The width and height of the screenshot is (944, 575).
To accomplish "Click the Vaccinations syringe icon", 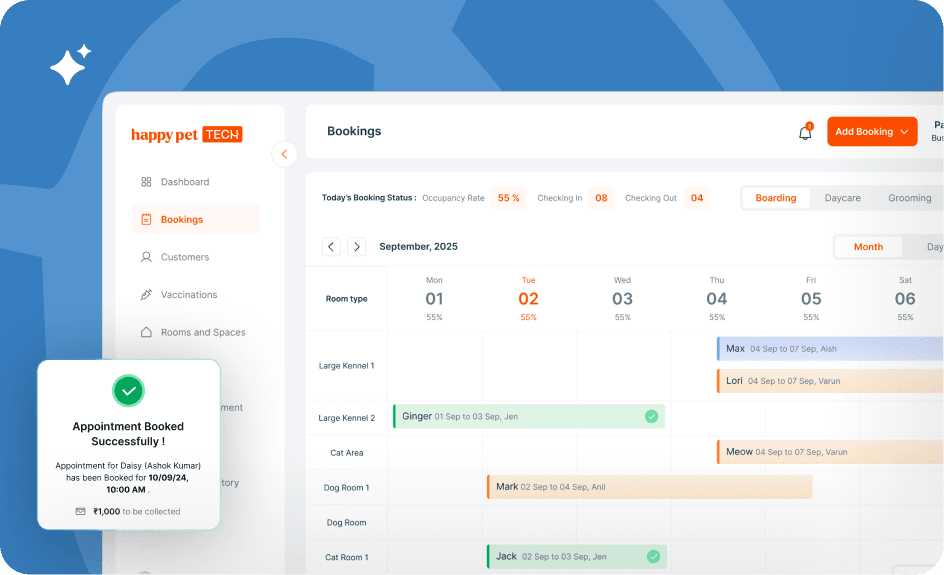I will pyautogui.click(x=146, y=295).
